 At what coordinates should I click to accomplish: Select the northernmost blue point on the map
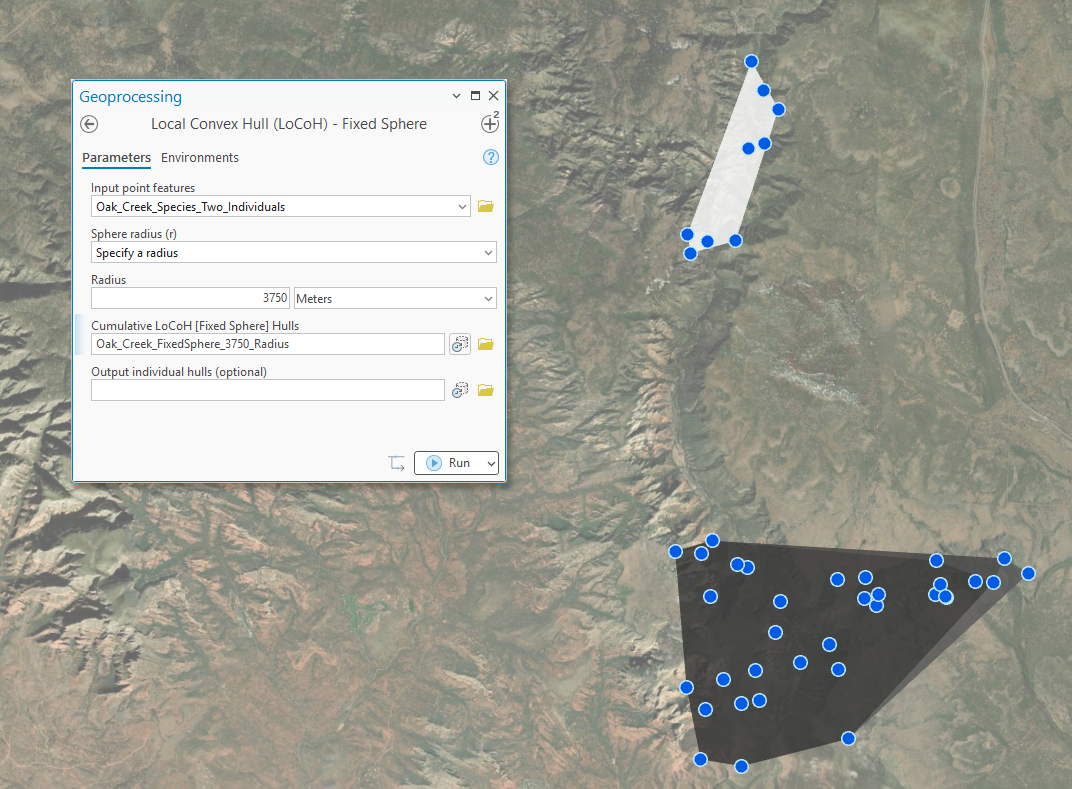tap(751, 62)
